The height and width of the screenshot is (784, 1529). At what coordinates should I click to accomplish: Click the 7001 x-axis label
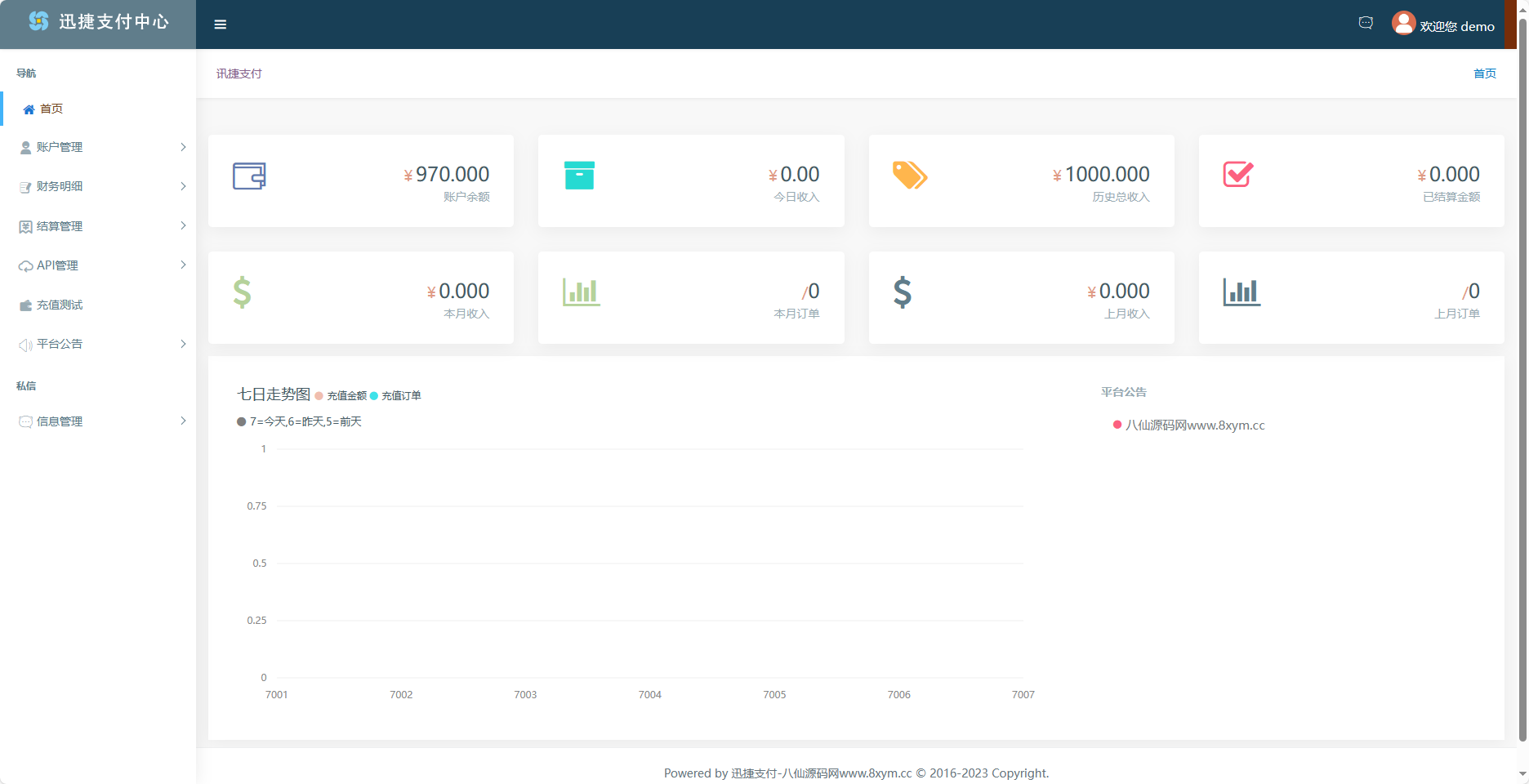(x=277, y=695)
